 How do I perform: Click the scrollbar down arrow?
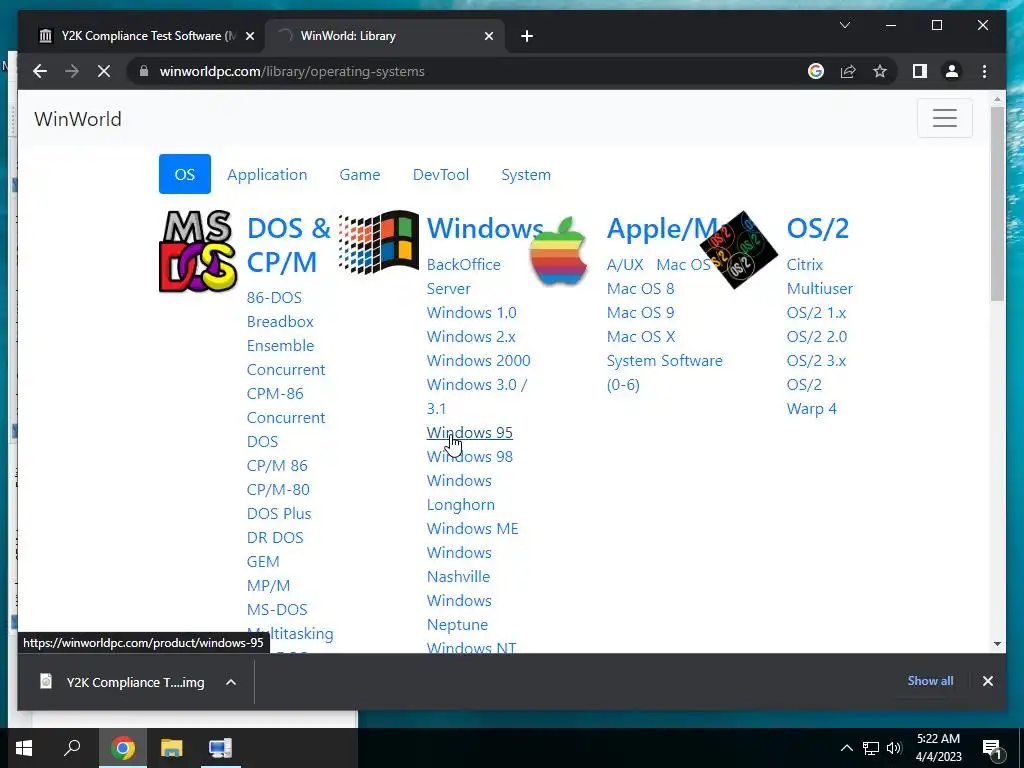[997, 644]
